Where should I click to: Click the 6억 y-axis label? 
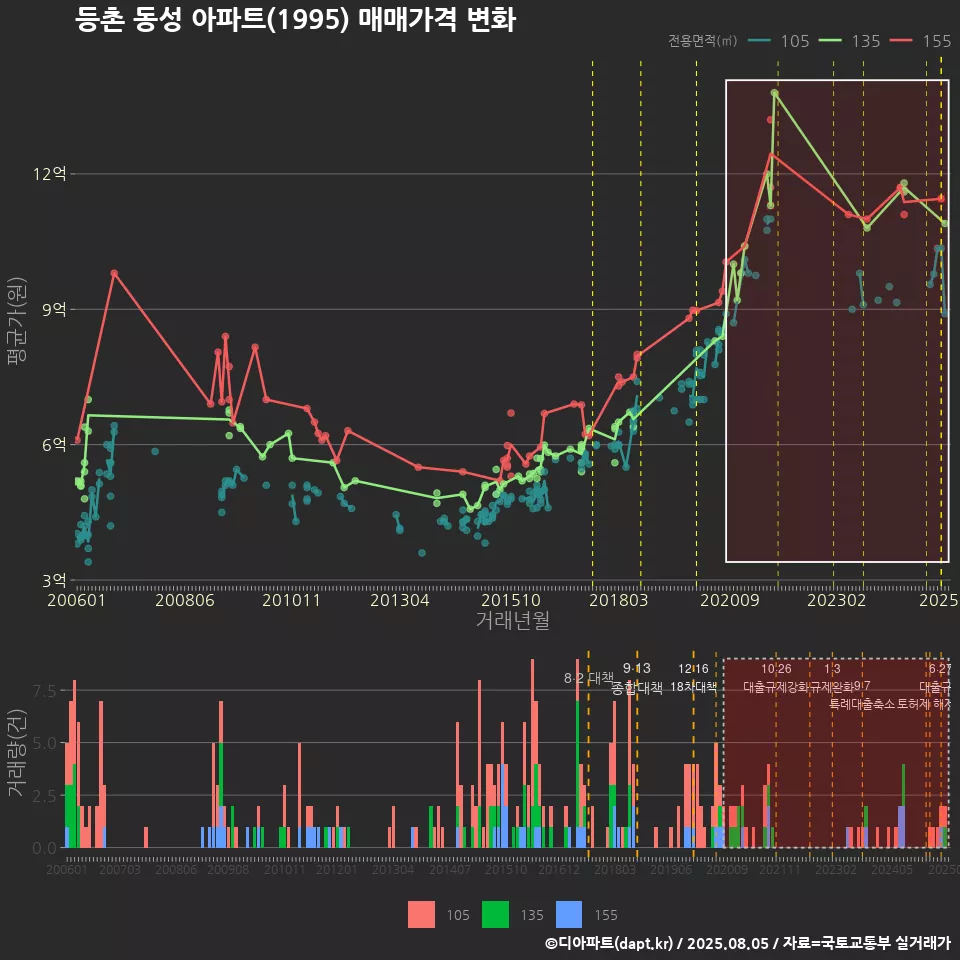(54, 444)
